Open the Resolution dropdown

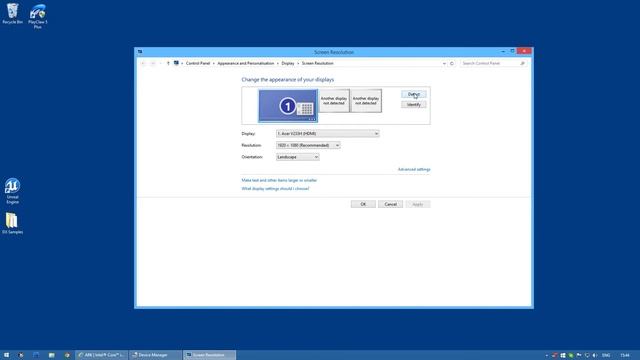click(308, 145)
